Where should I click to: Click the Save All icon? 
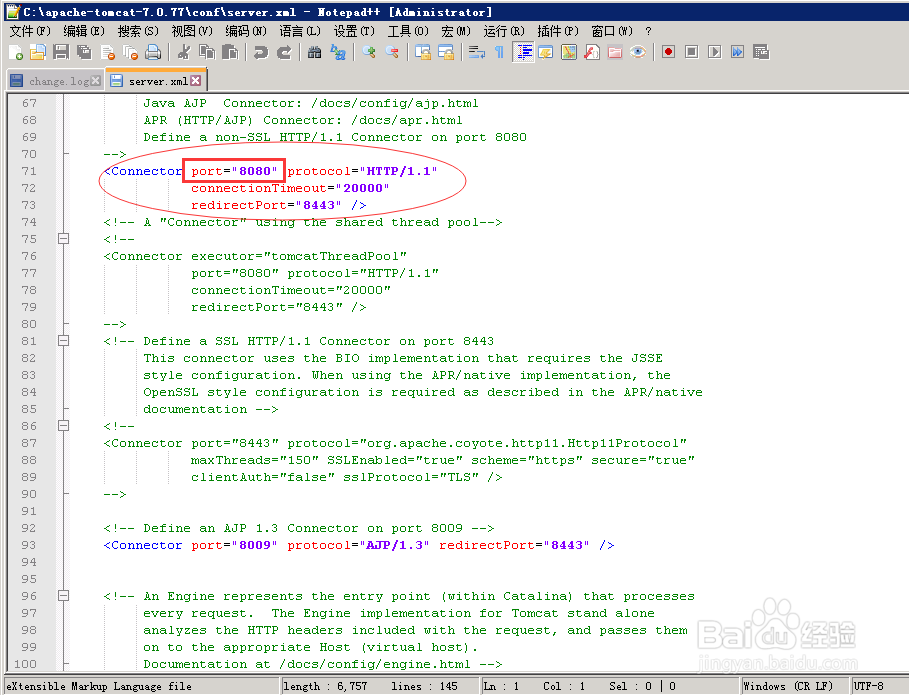point(84,52)
